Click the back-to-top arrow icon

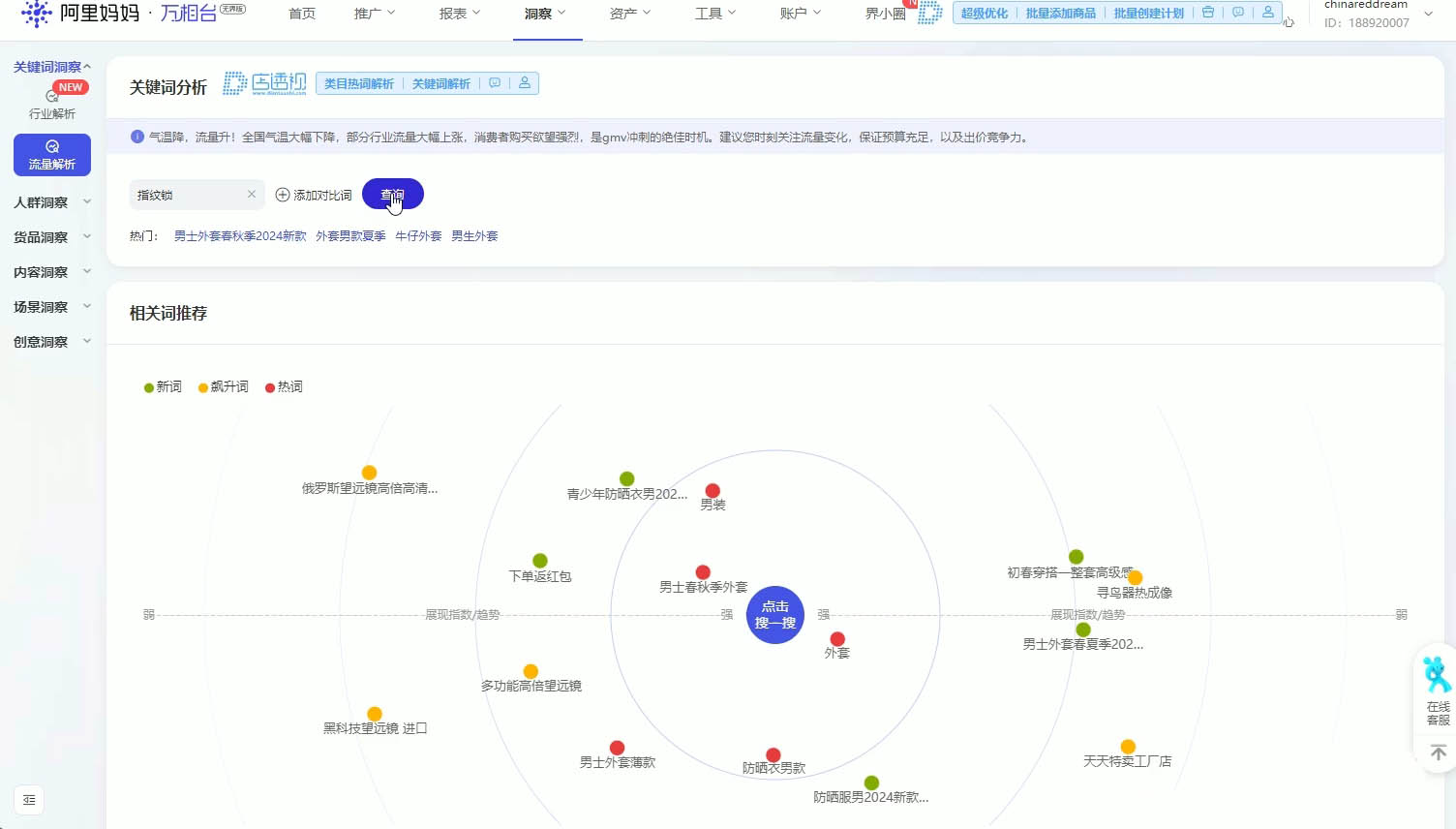point(1439,752)
